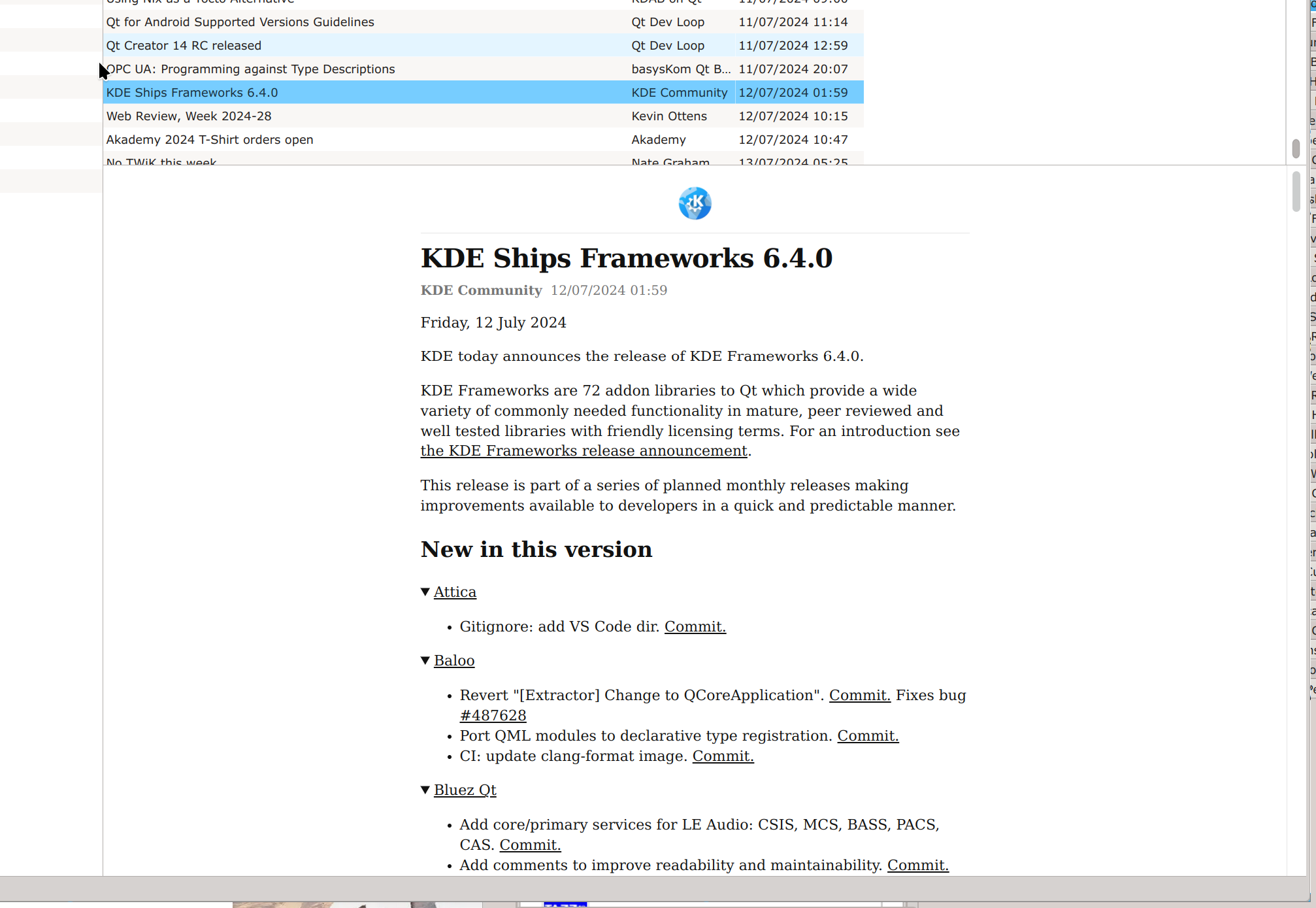Select article KDE Ships Frameworks 6.4.0 in list

pos(483,93)
